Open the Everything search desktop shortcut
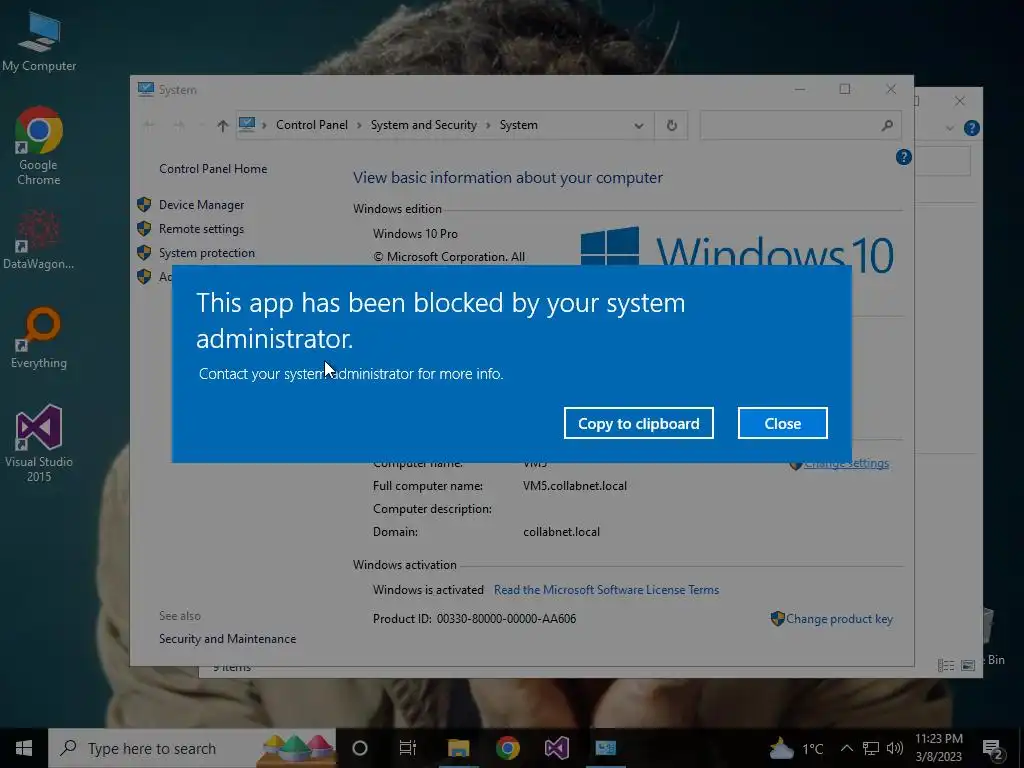Image resolution: width=1024 pixels, height=768 pixels. (39, 338)
